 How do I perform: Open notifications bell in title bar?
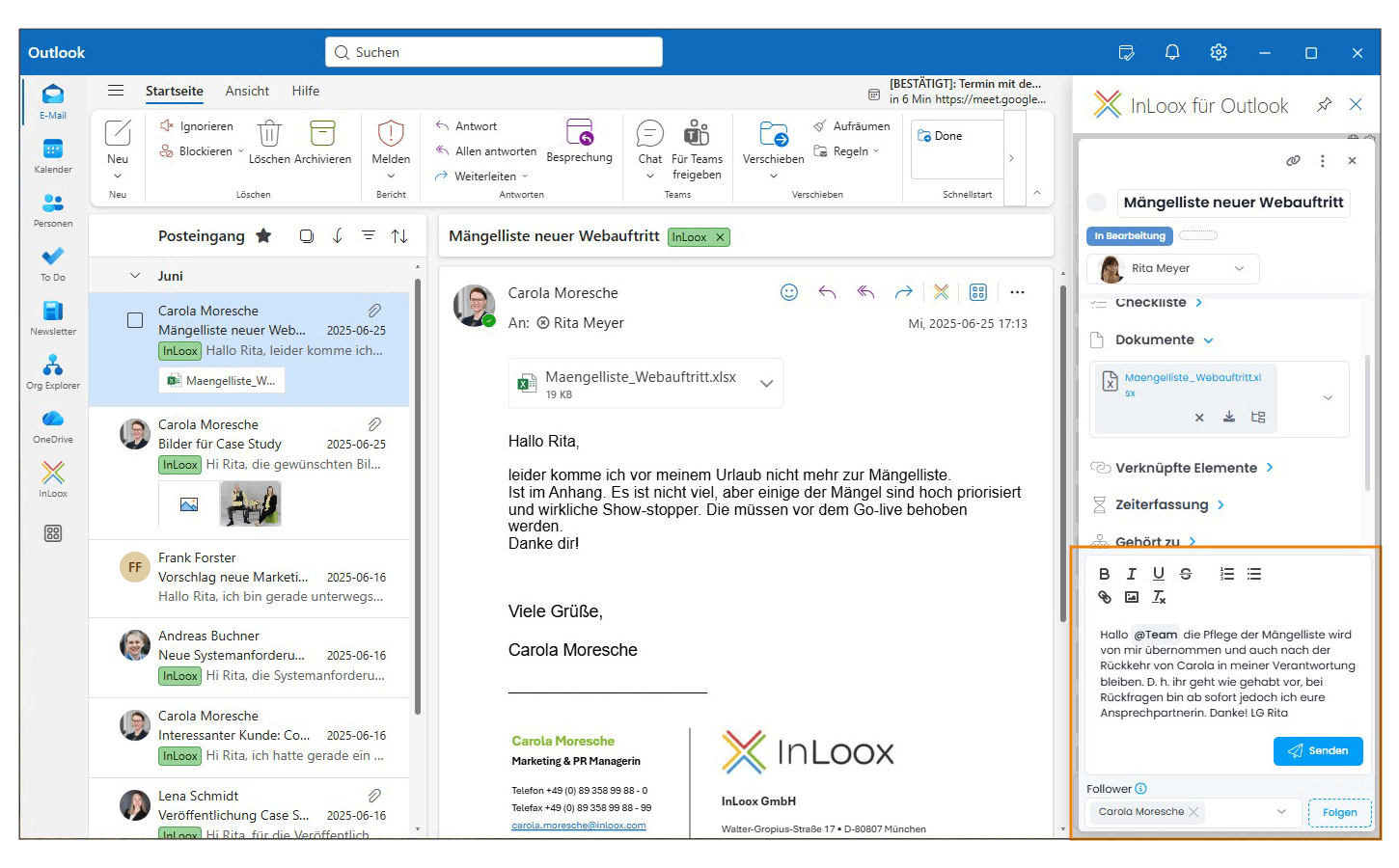[x=1172, y=52]
